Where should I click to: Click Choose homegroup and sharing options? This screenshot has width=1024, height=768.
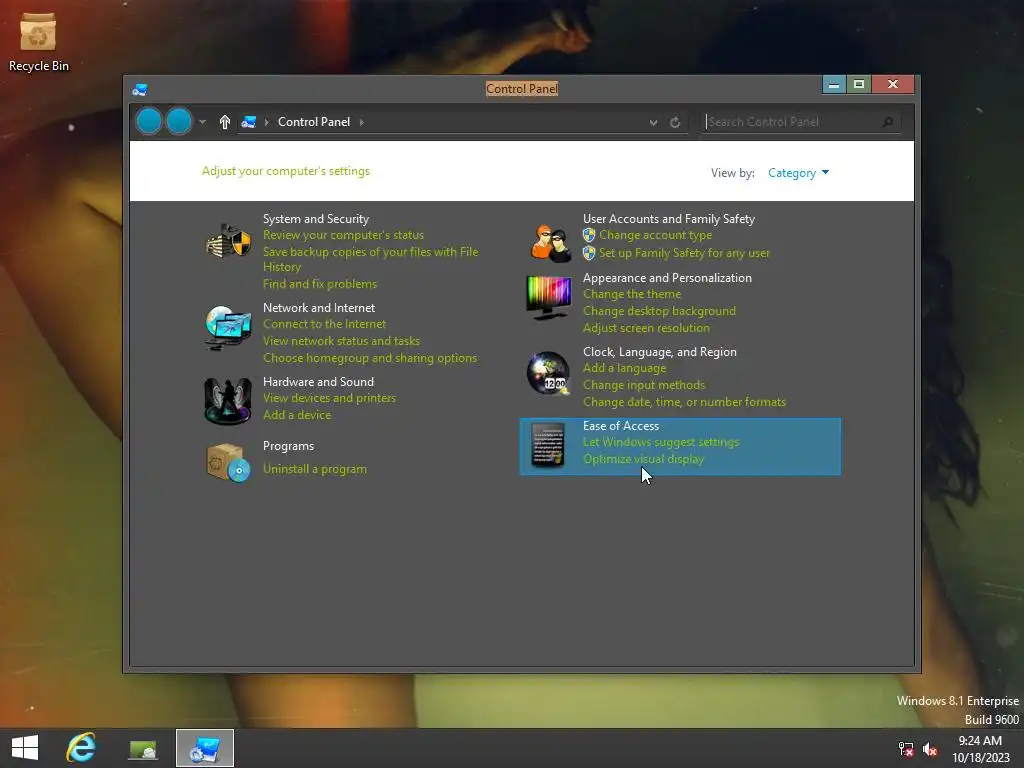(370, 358)
